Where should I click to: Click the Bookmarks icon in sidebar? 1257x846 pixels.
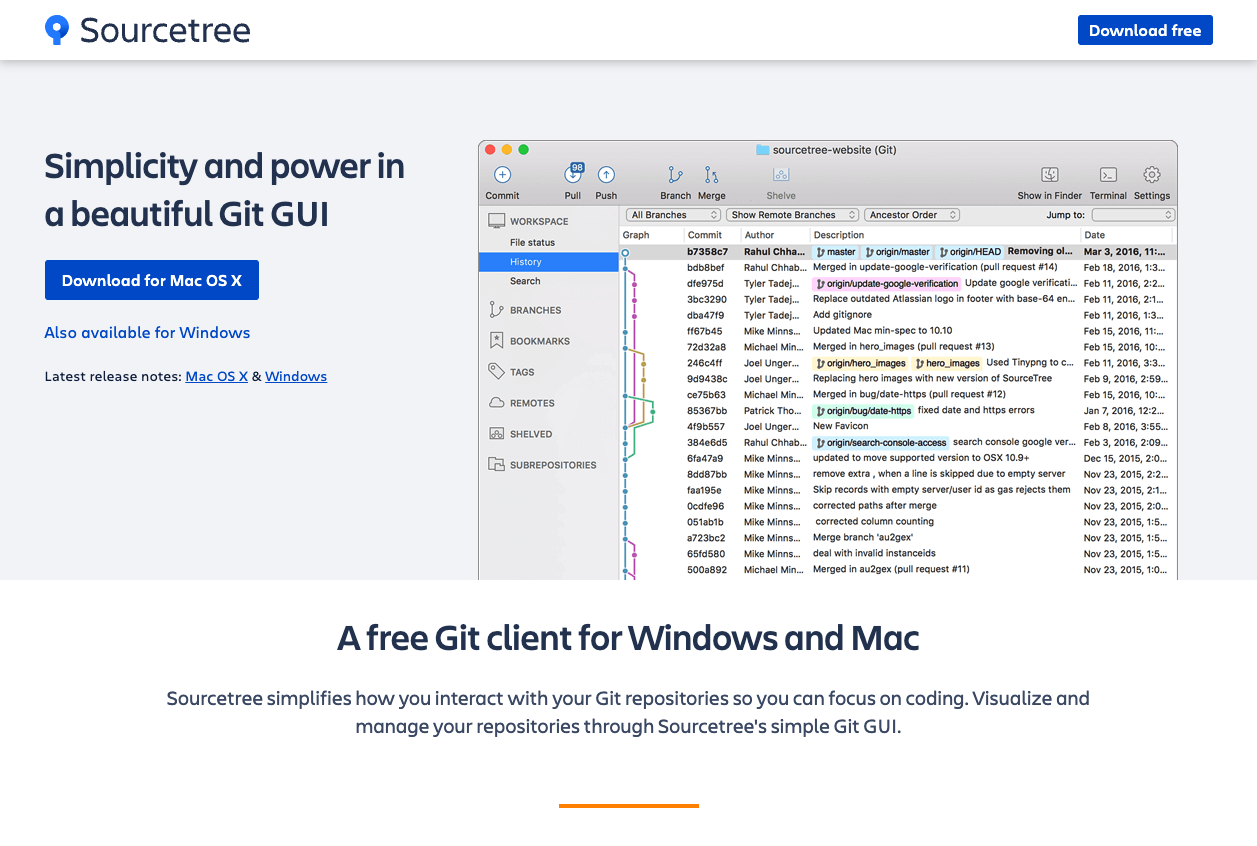pyautogui.click(x=496, y=341)
